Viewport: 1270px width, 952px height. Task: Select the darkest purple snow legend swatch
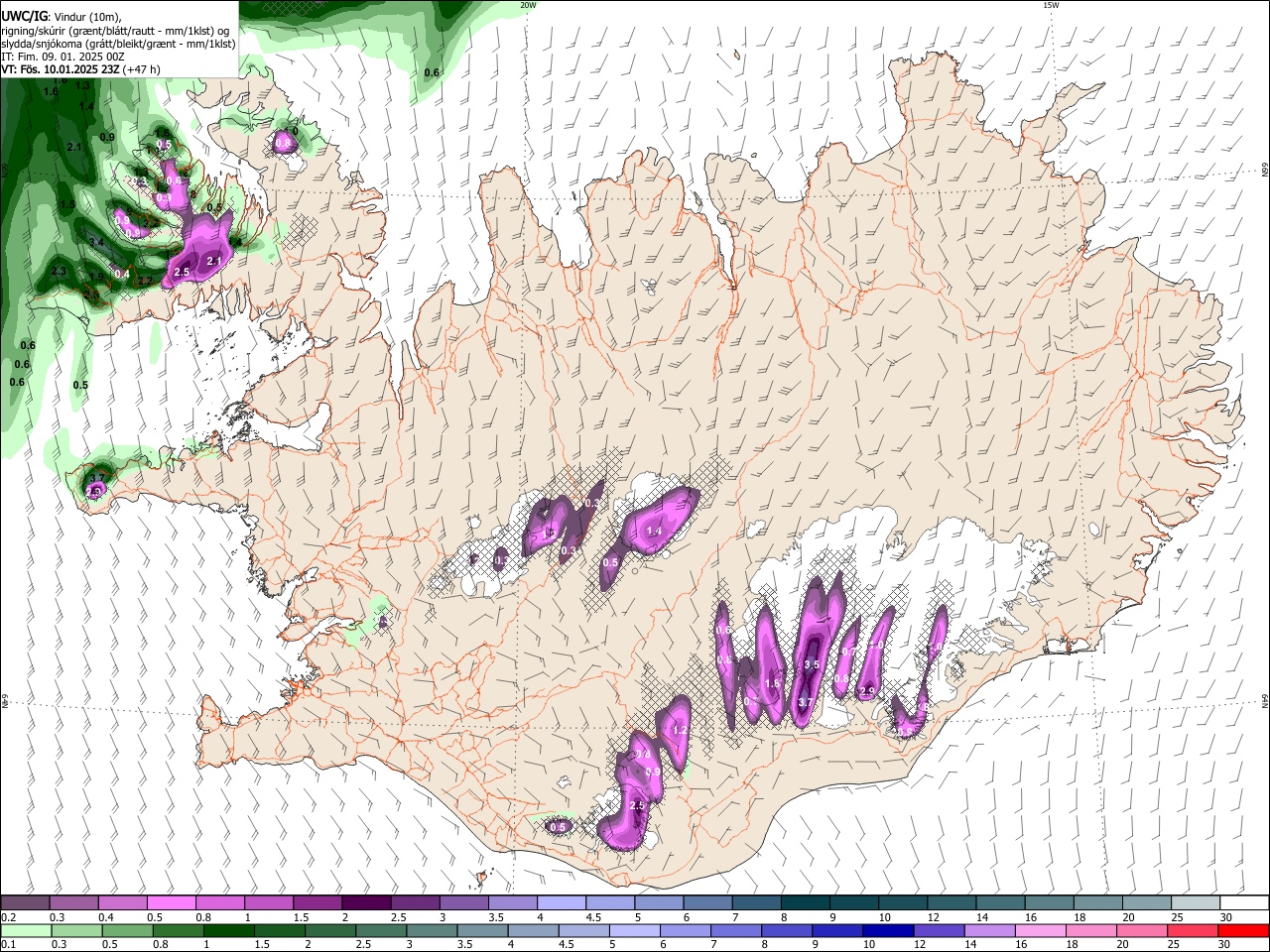[366, 902]
